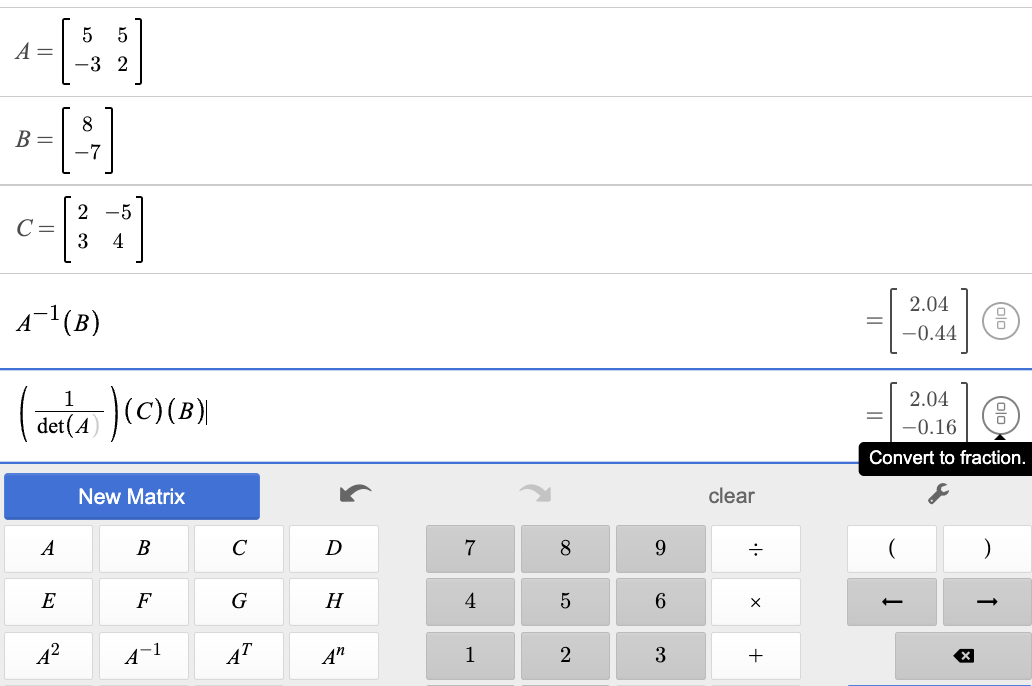Select the Aⁿ matrix power icon
Screen dimensions: 1032x686
(333, 655)
